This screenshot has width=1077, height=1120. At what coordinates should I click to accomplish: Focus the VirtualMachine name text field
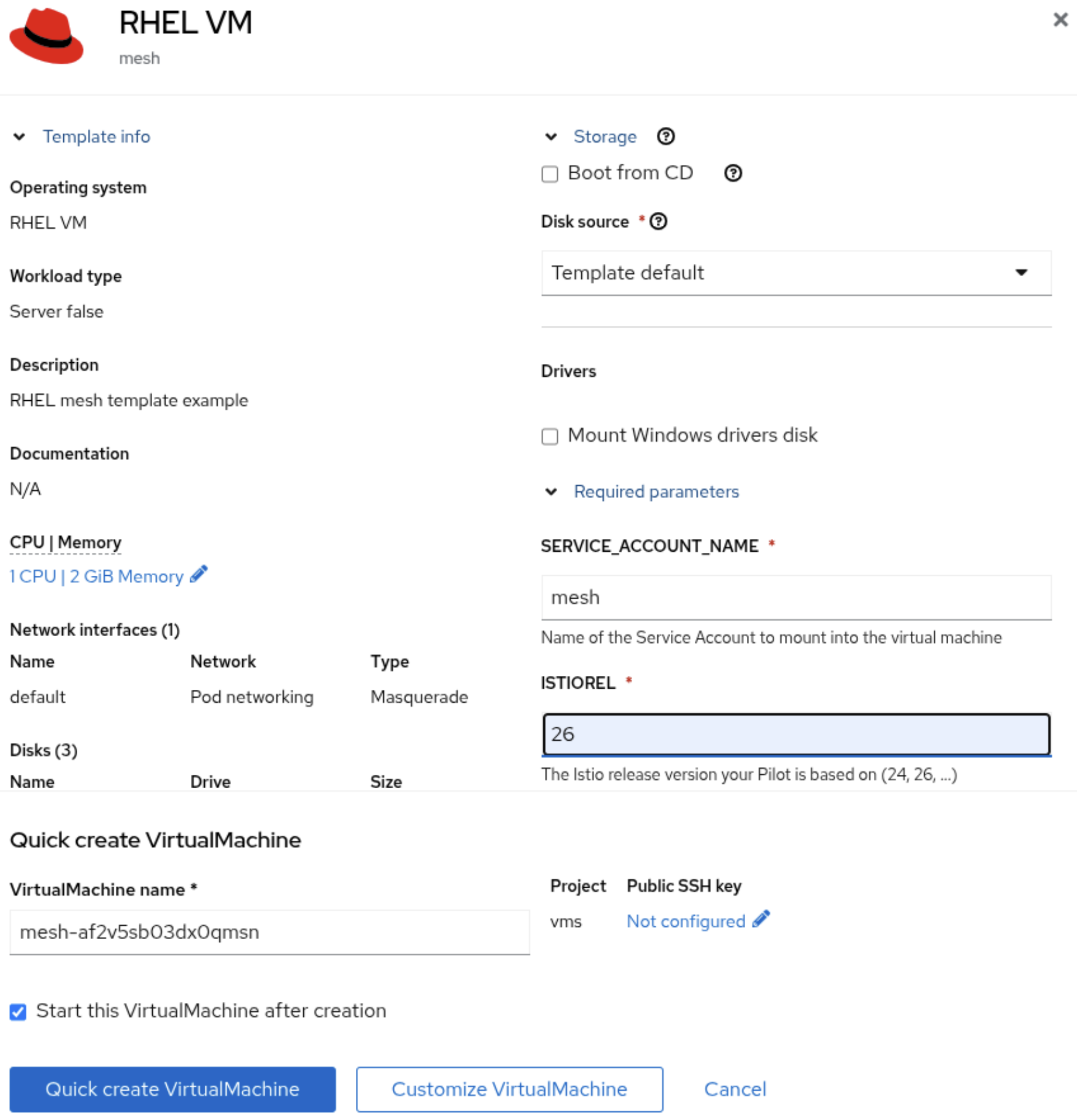pyautogui.click(x=269, y=932)
